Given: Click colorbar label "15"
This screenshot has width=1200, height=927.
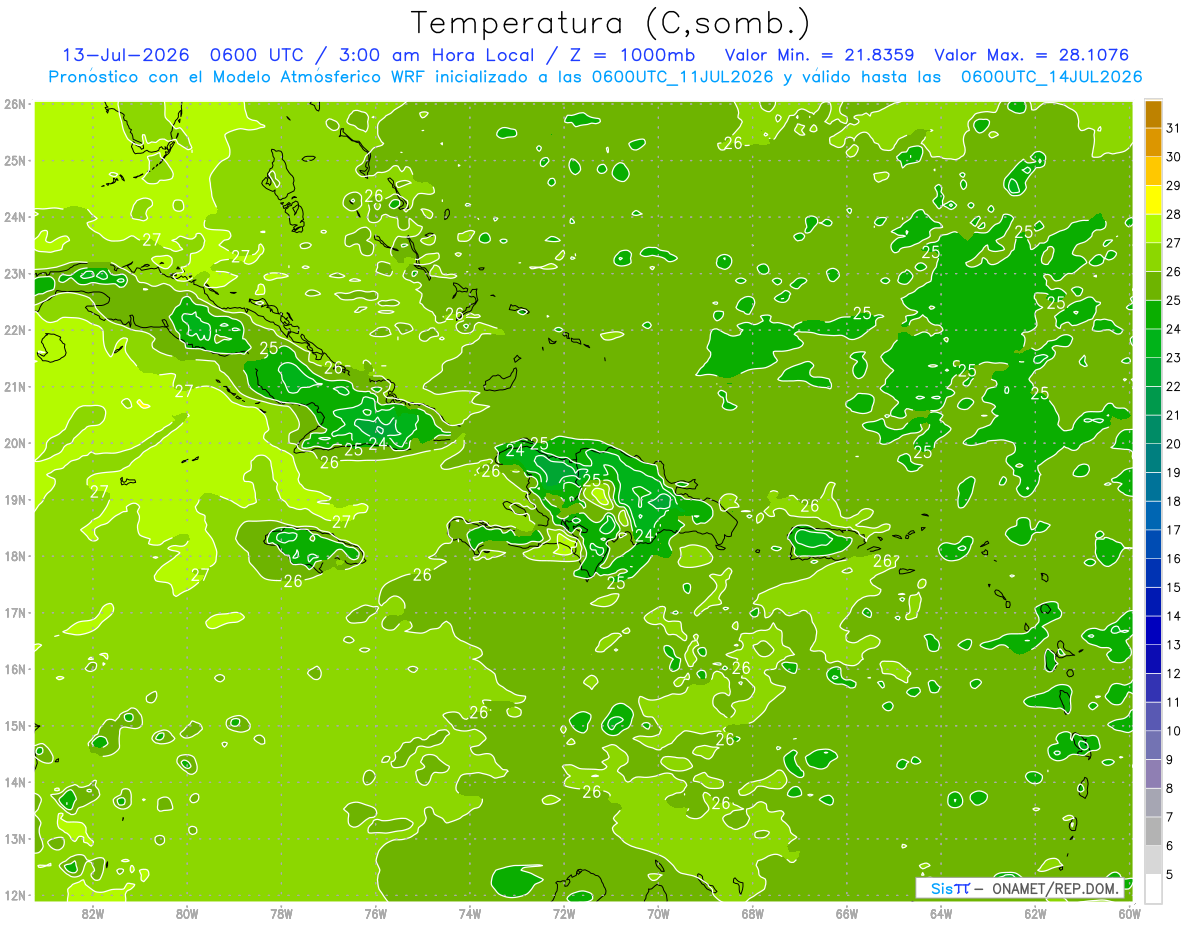Looking at the screenshot, I should click(1174, 587).
